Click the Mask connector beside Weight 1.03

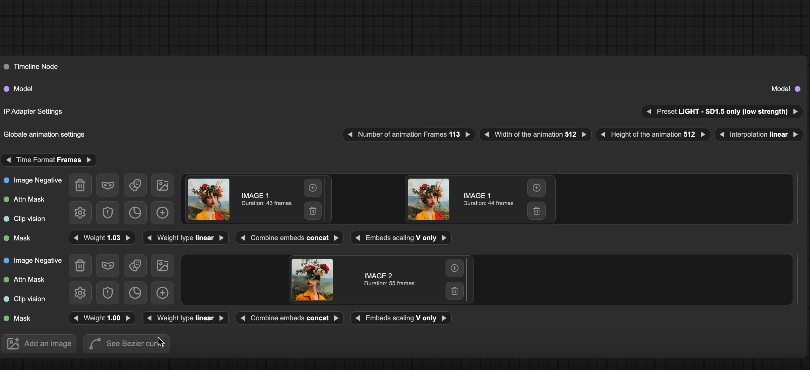click(6, 238)
